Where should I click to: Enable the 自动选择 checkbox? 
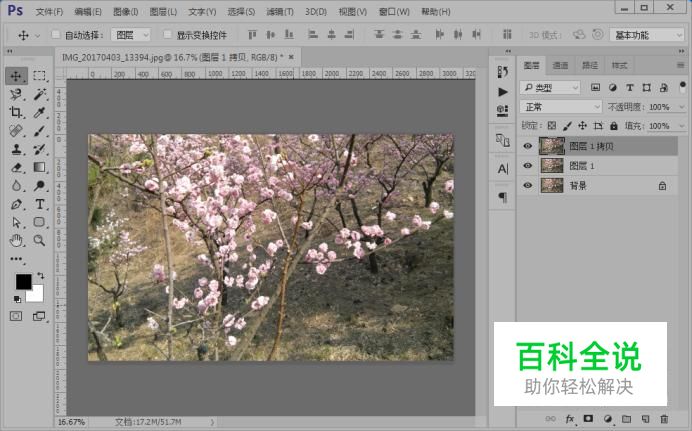pos(56,34)
